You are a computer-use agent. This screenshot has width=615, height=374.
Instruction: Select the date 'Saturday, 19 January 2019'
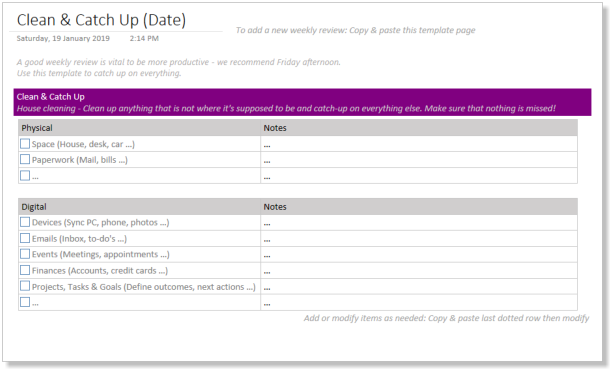tap(63, 38)
